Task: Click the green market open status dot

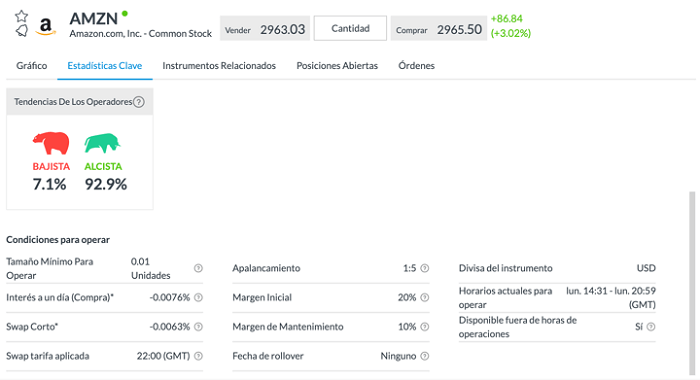Action: point(125,13)
